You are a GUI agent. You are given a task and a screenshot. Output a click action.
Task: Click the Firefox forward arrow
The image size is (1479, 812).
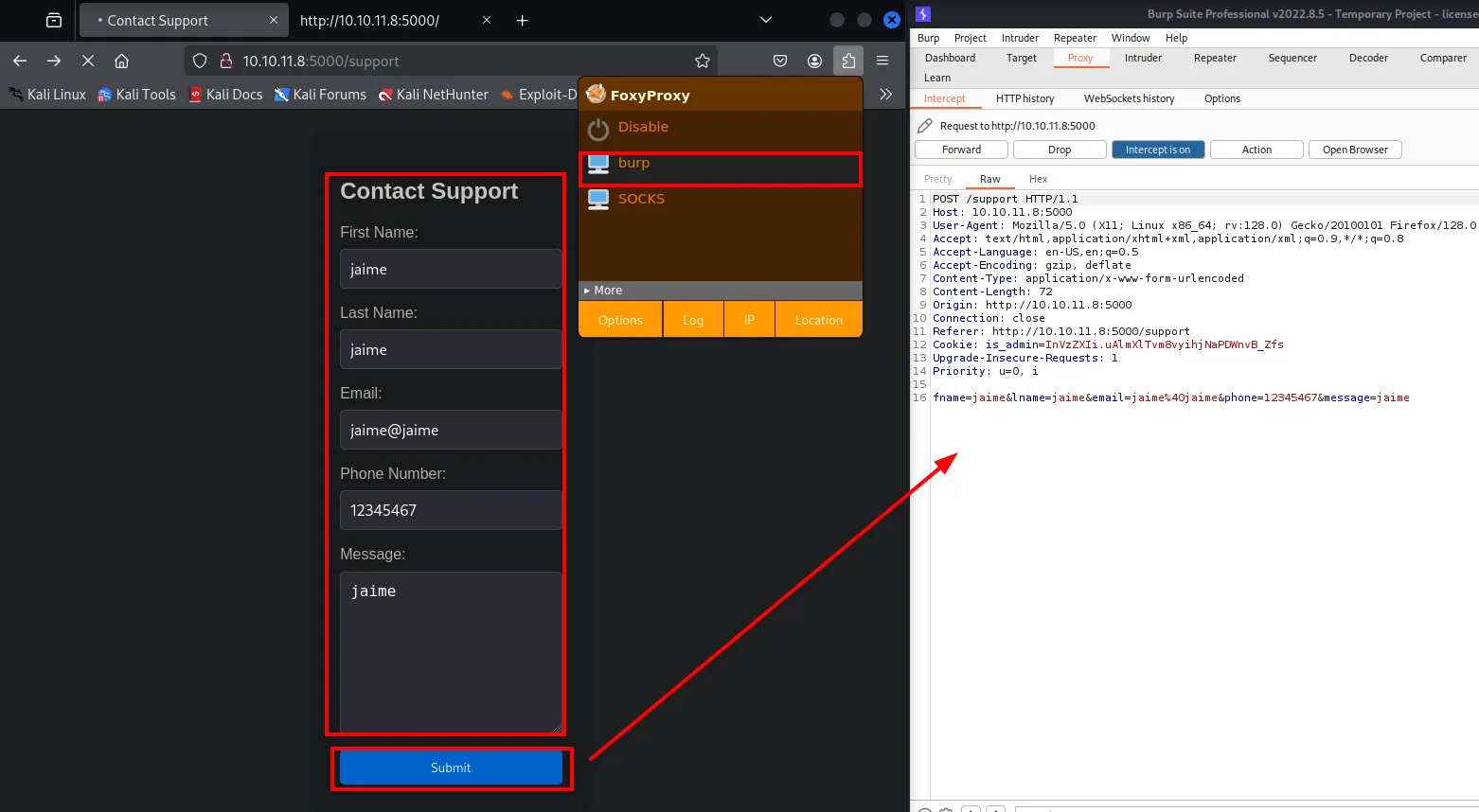click(x=54, y=61)
